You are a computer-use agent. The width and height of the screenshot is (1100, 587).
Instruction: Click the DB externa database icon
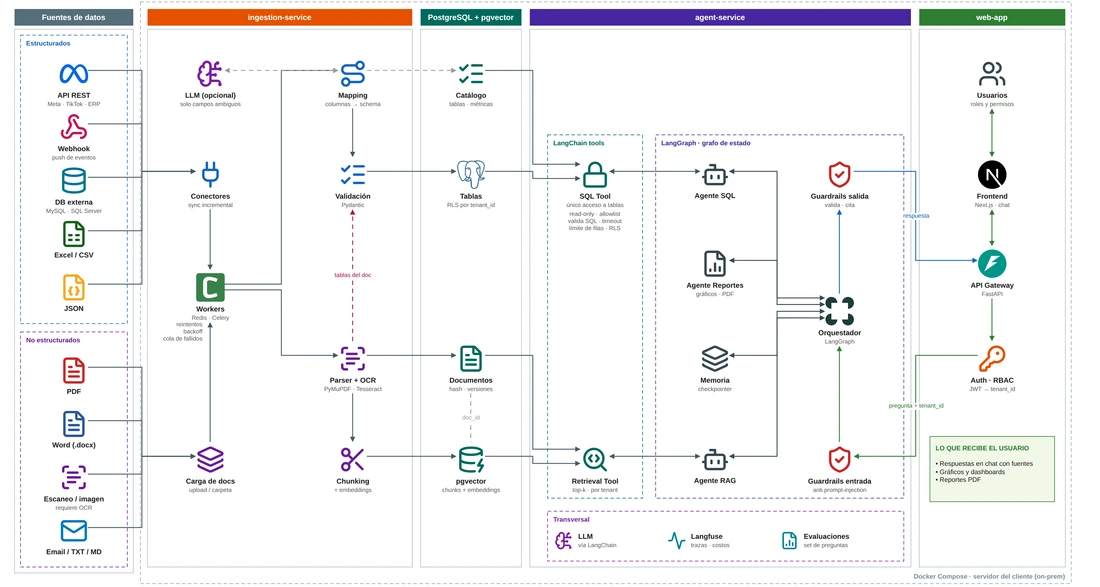point(74,180)
